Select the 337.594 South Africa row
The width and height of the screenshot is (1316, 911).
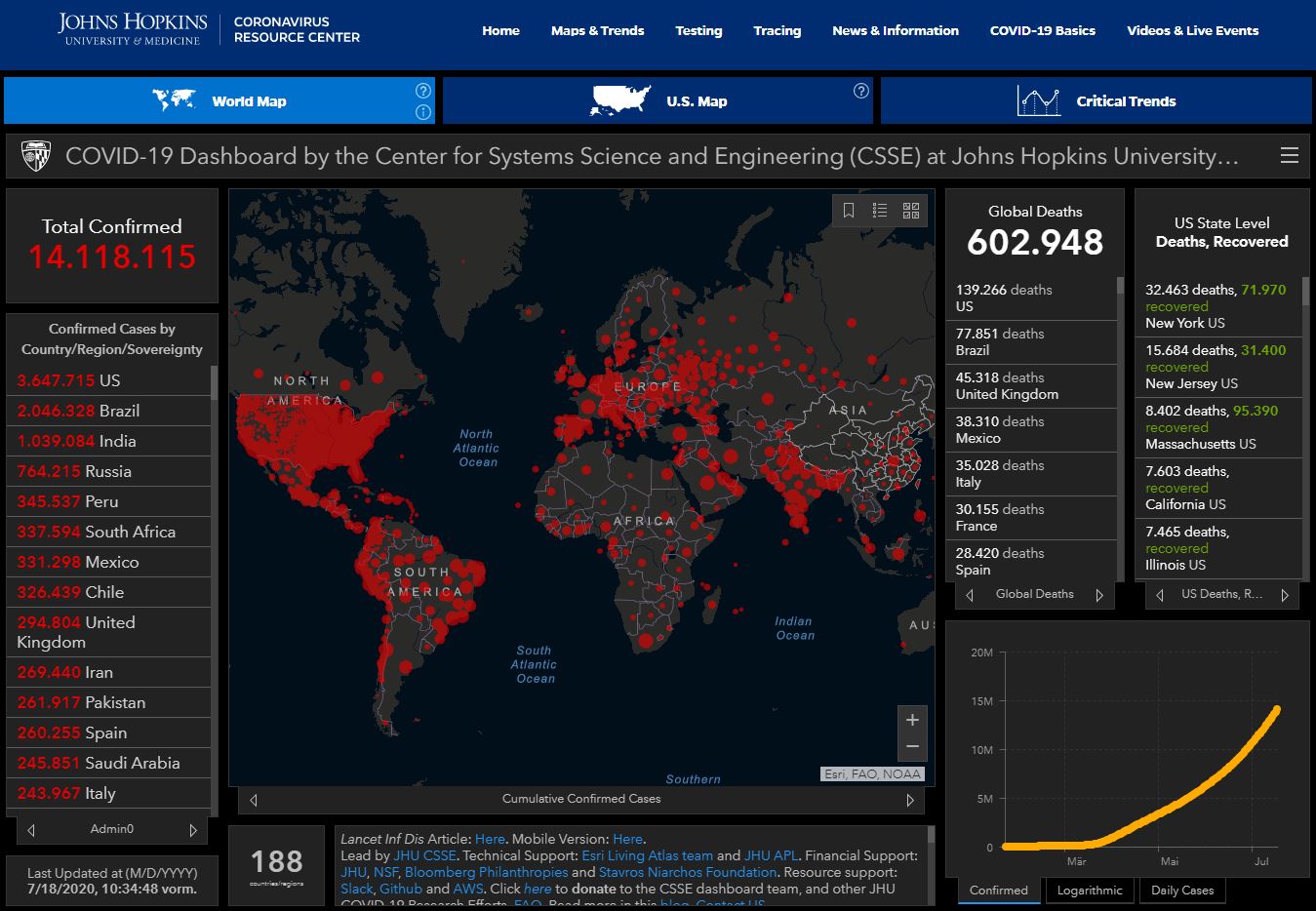(108, 532)
